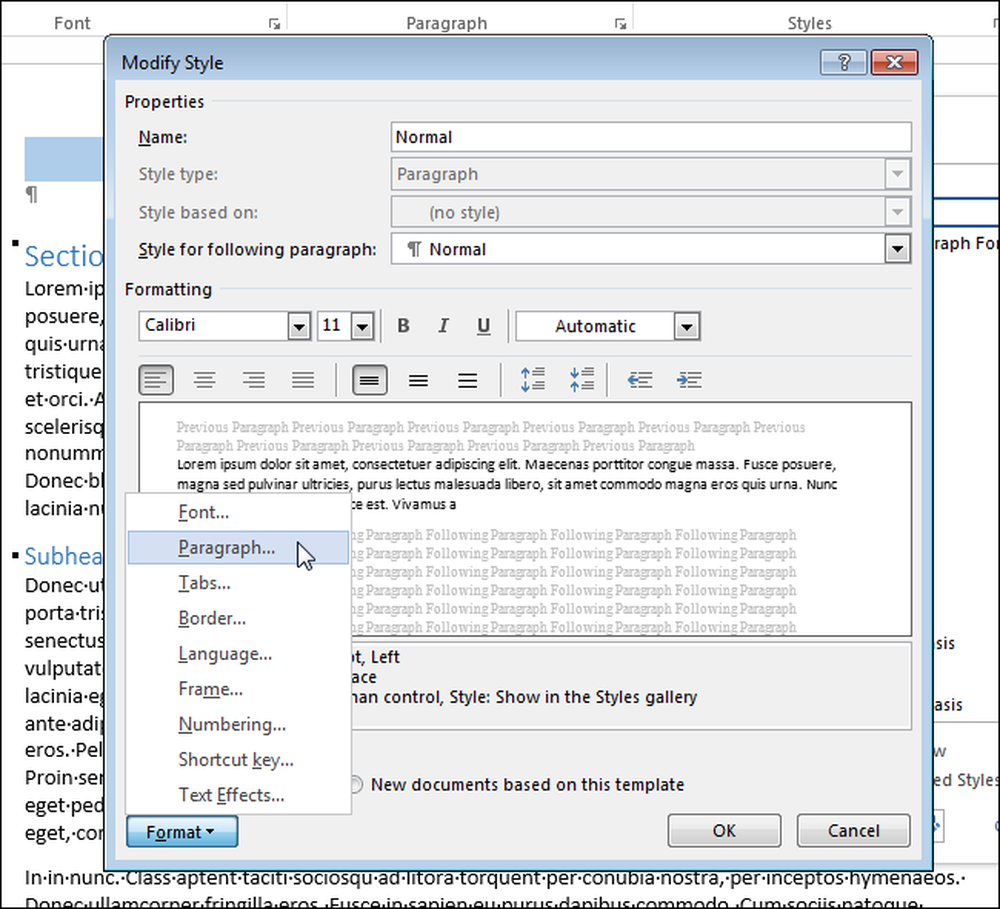Click disabled Style type dropdown arrow
The height and width of the screenshot is (909, 1000).
(x=897, y=174)
